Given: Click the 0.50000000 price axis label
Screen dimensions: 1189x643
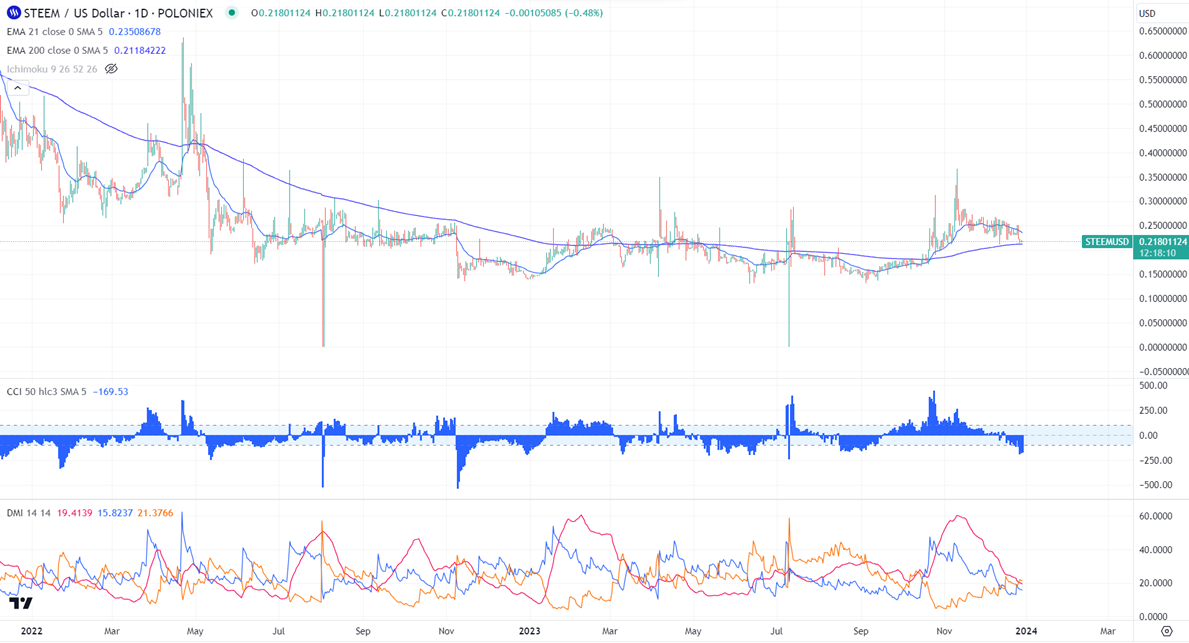Looking at the screenshot, I should click(x=1162, y=104).
